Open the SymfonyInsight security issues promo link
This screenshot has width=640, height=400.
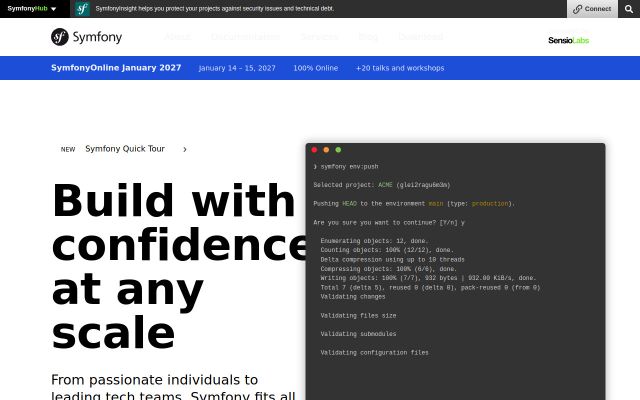coord(214,9)
